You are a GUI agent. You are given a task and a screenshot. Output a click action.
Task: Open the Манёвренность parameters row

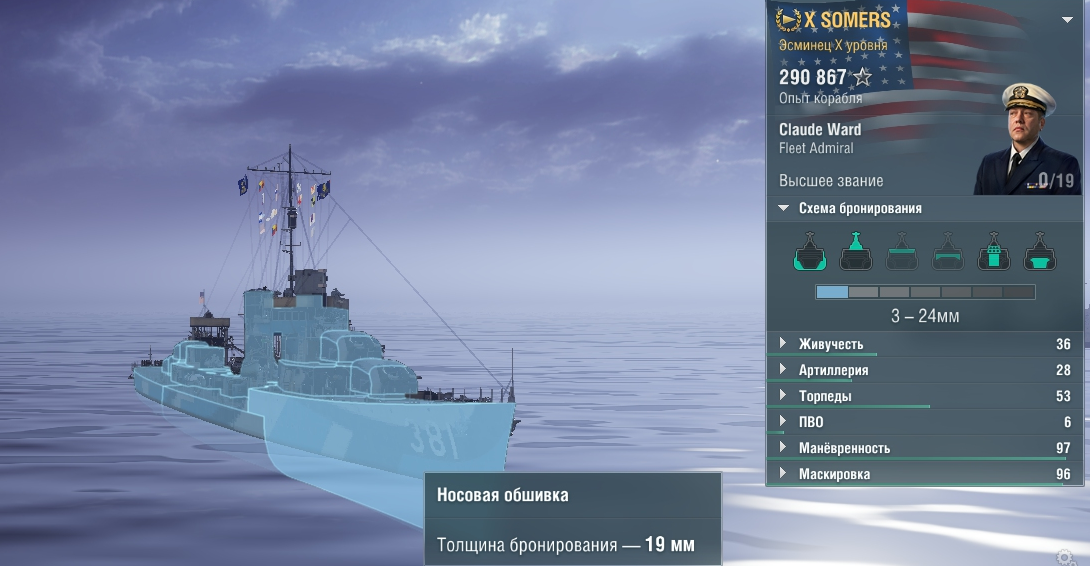[x=925, y=448]
